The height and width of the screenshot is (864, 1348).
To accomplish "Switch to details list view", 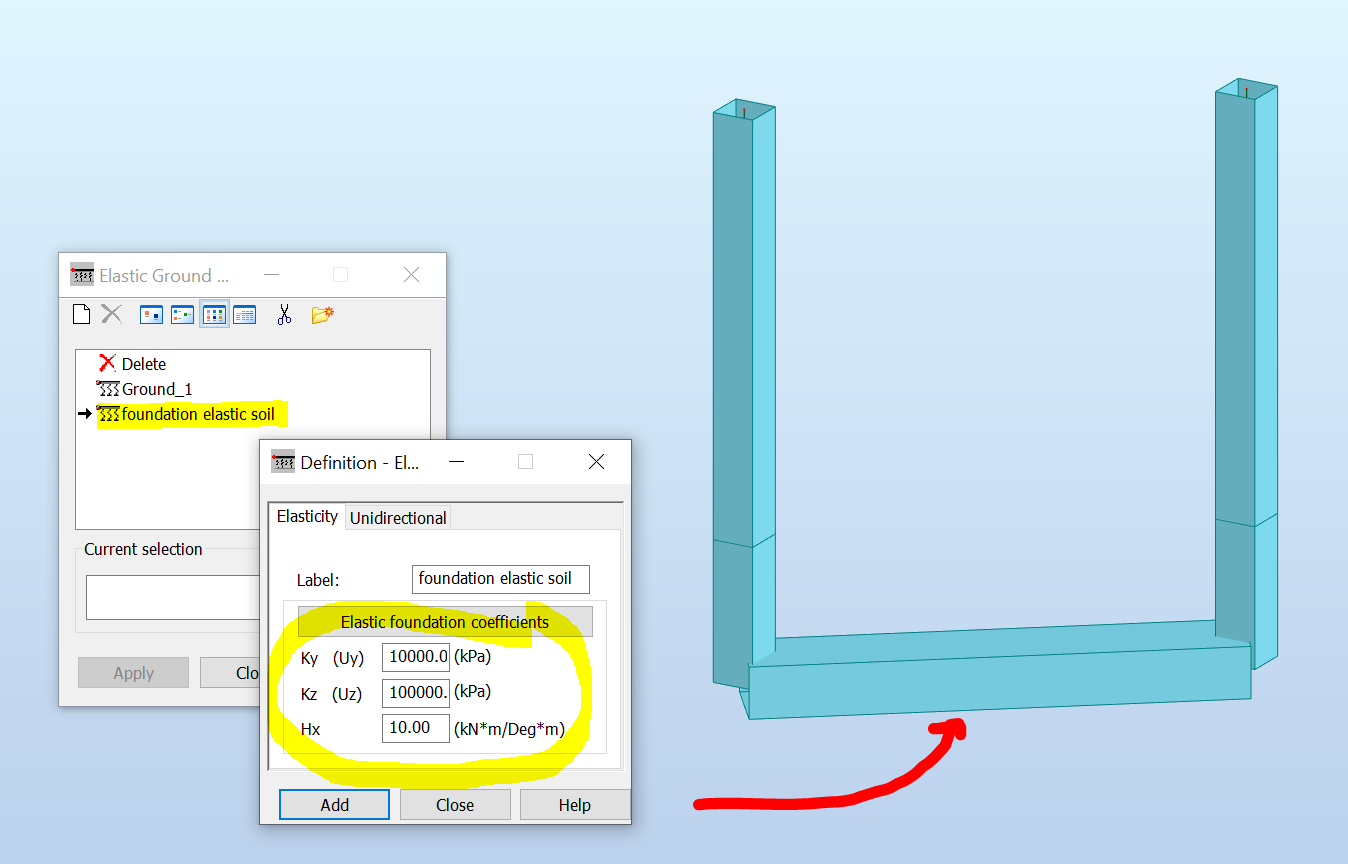I will pyautogui.click(x=245, y=313).
